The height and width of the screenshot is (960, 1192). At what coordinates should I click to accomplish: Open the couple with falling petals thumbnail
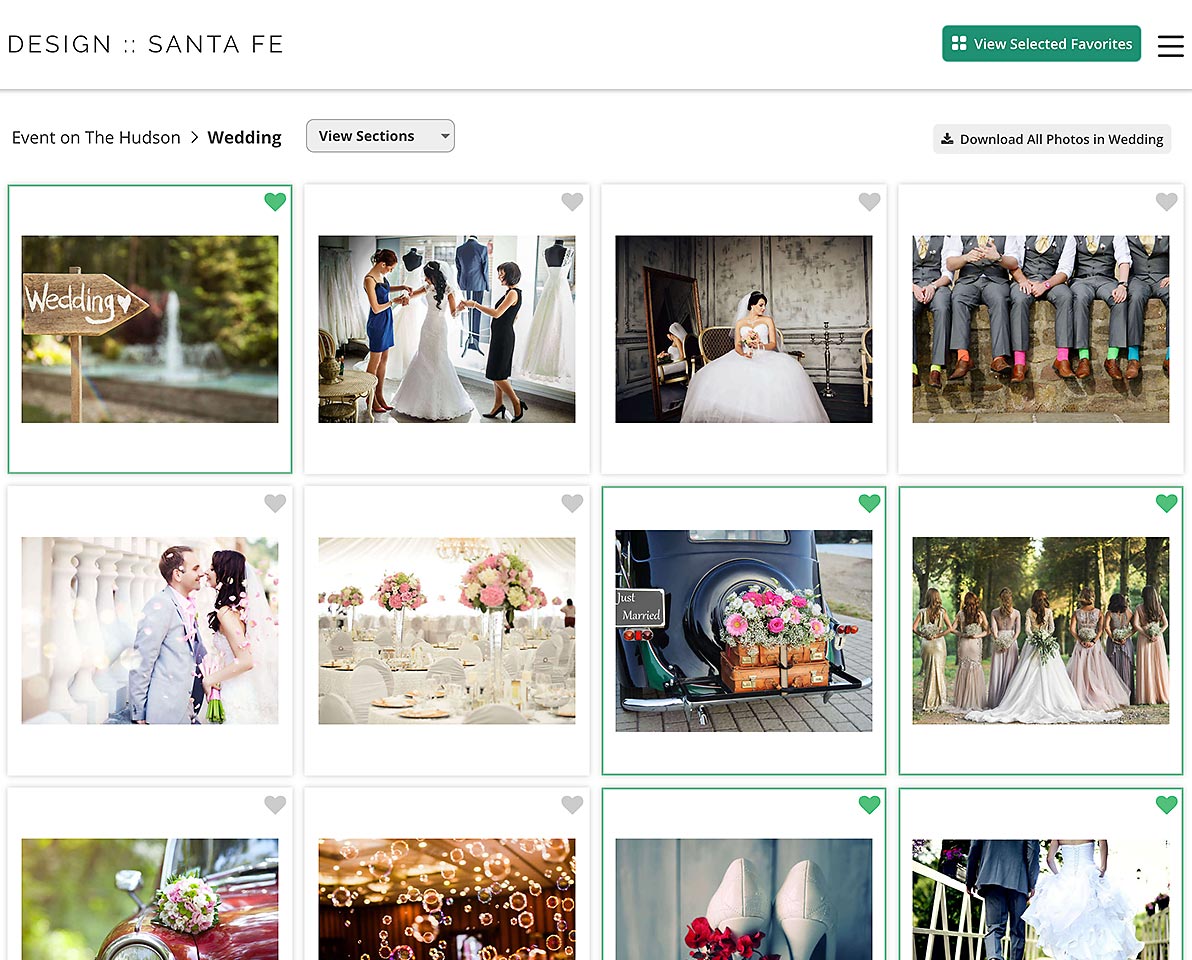point(150,631)
